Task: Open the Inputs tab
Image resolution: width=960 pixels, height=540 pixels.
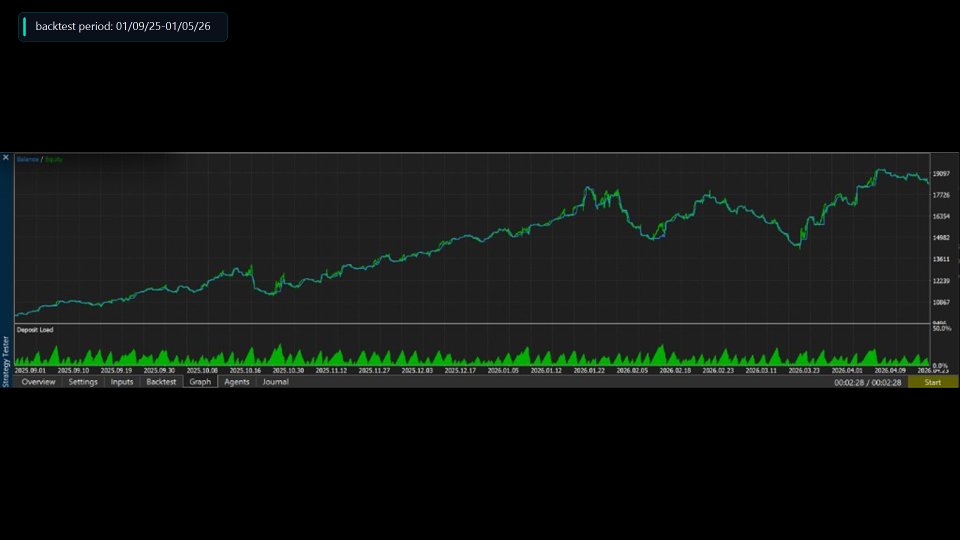Action: 122,382
